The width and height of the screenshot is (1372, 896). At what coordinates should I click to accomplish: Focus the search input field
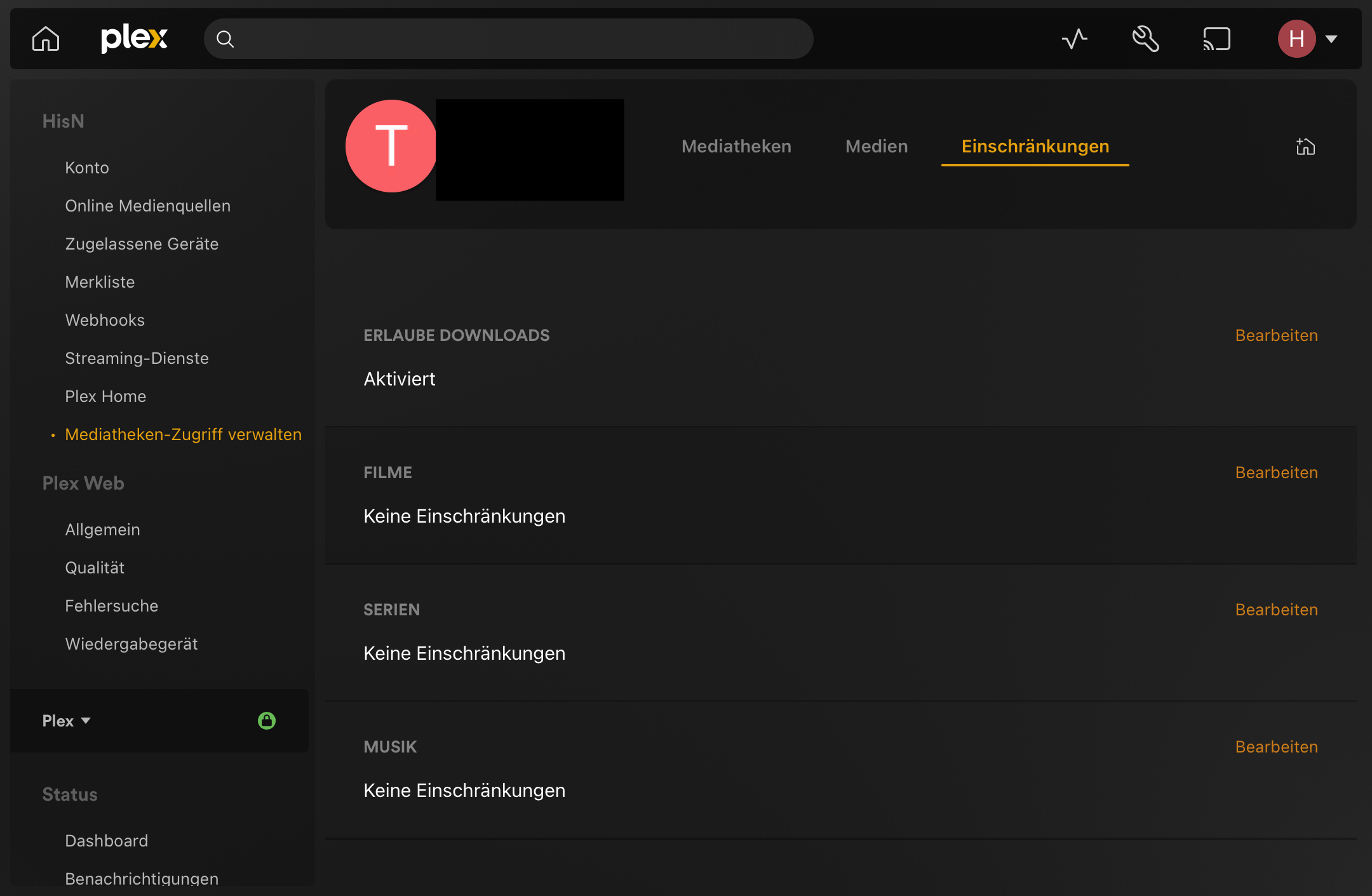pyautogui.click(x=508, y=39)
